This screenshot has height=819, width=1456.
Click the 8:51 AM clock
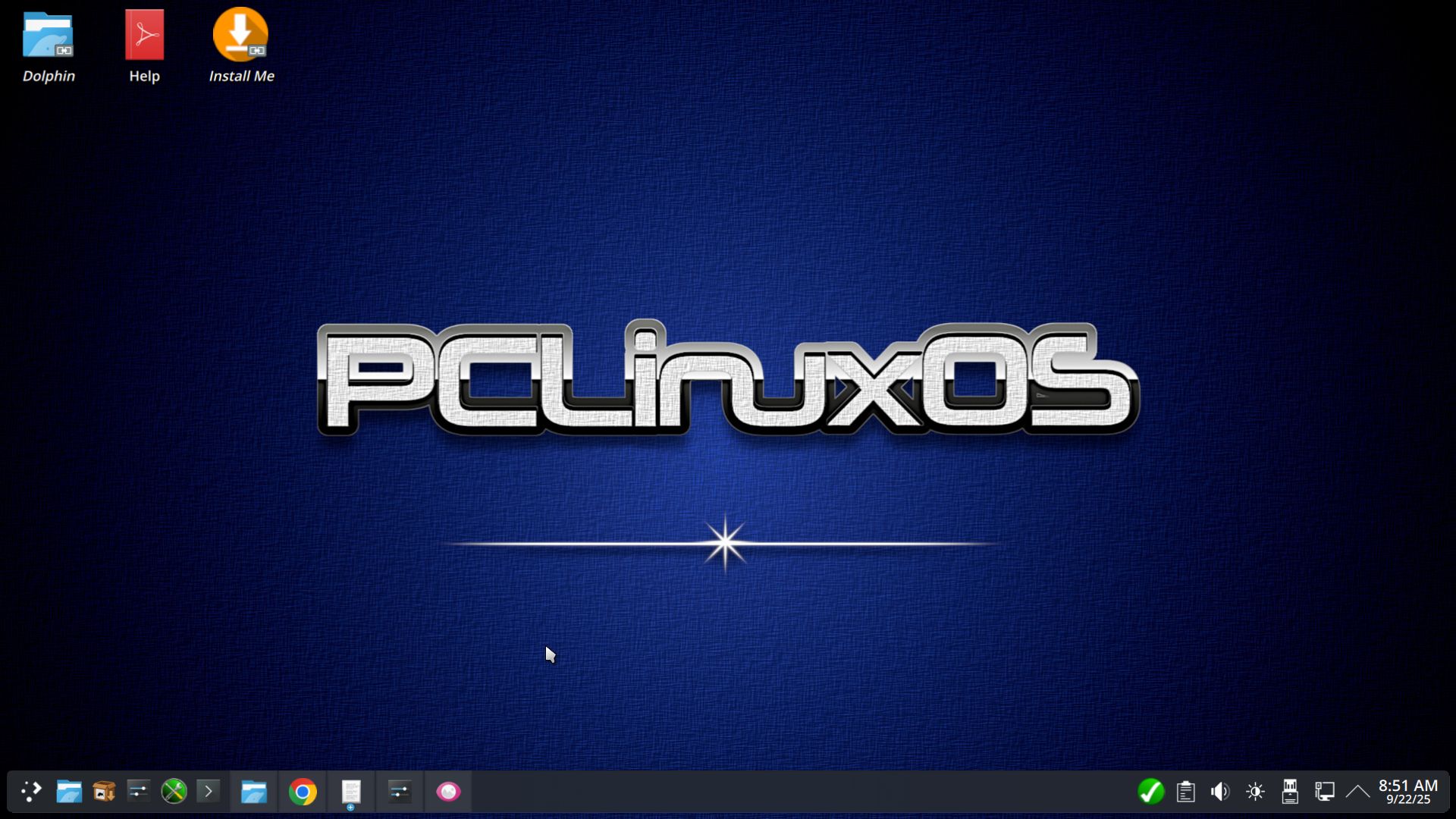(x=1407, y=792)
